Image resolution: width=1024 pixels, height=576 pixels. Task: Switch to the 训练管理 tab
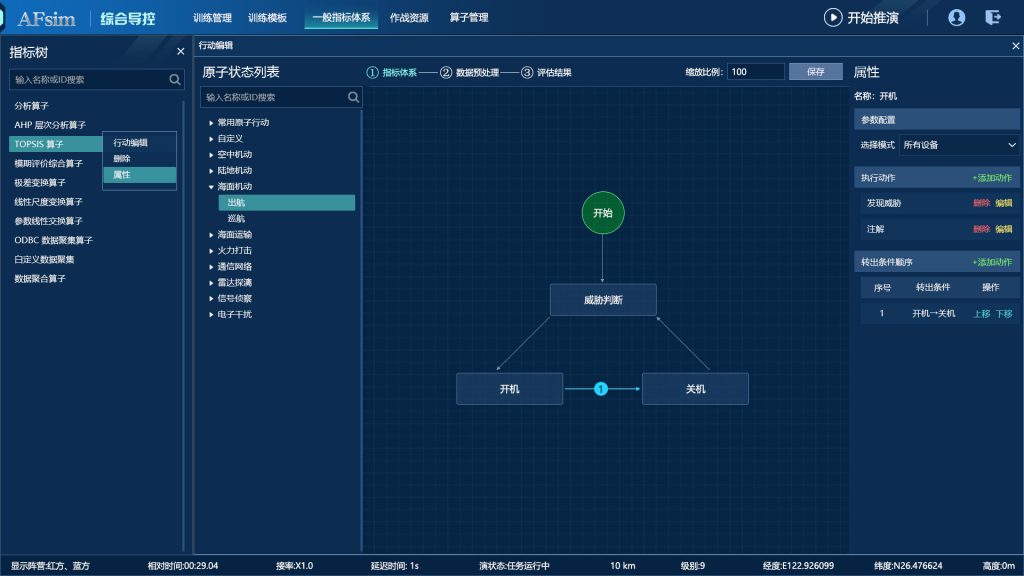(x=212, y=18)
